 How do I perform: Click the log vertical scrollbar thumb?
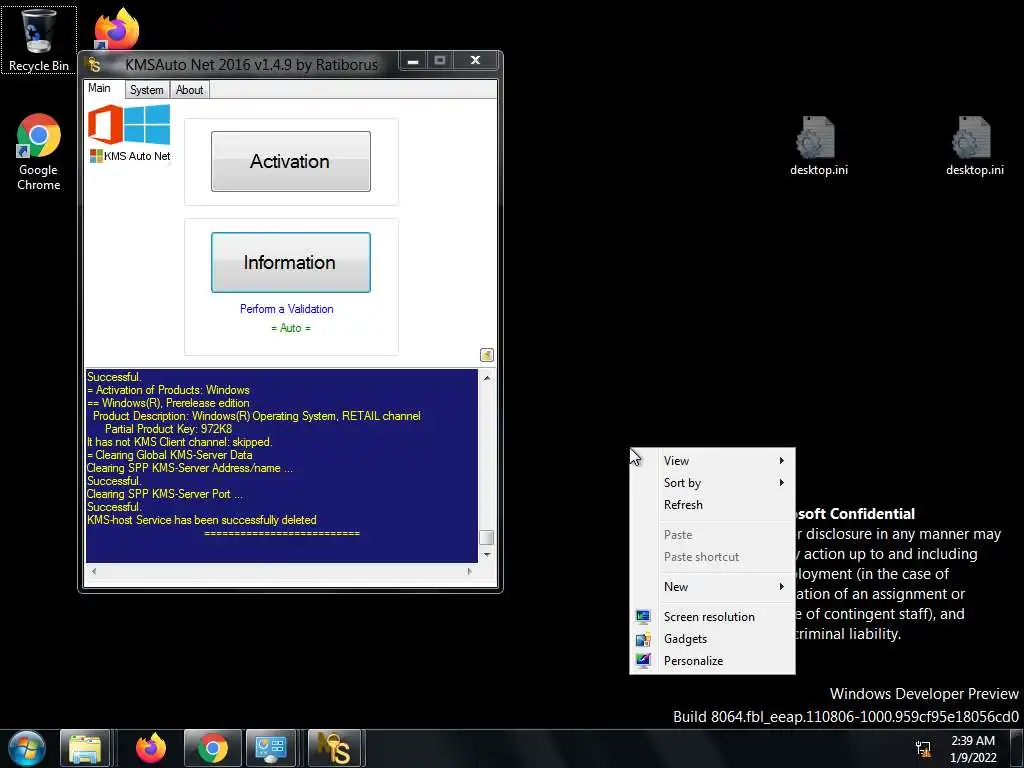(x=487, y=537)
